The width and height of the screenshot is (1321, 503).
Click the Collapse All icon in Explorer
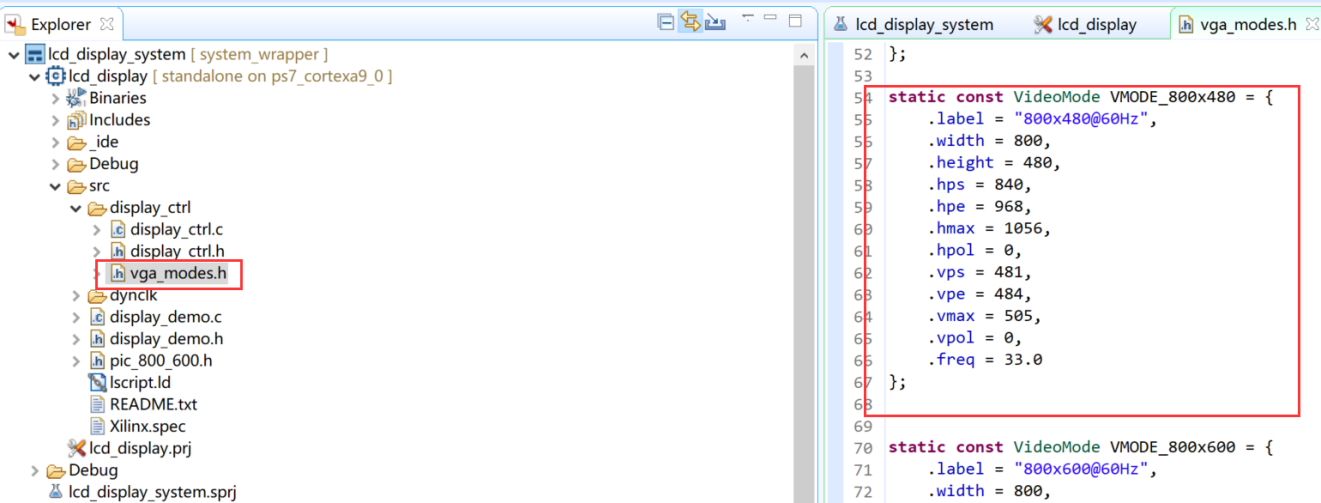tap(666, 22)
